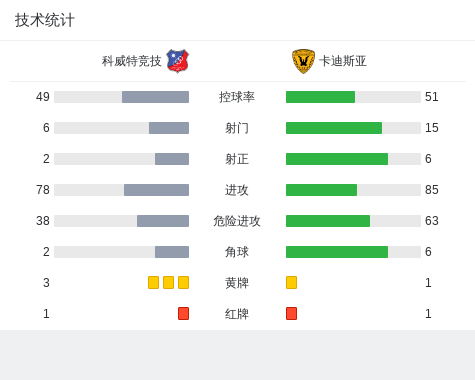Select the 红牌 row label
This screenshot has height=380, width=475.
(x=237, y=314)
